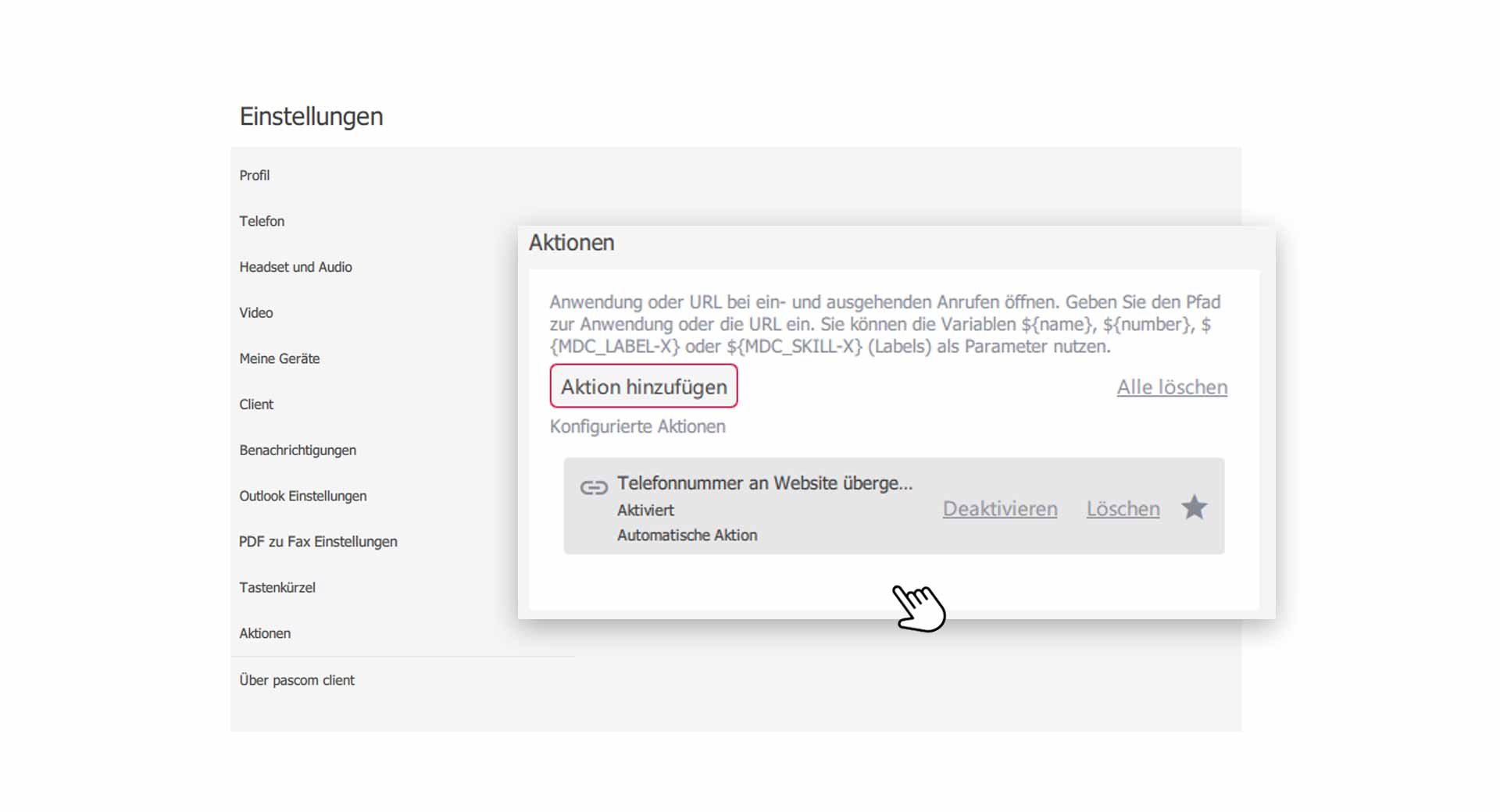The image size is (1500, 812).
Task: Click the star favorite icon on the action
Action: (1194, 507)
